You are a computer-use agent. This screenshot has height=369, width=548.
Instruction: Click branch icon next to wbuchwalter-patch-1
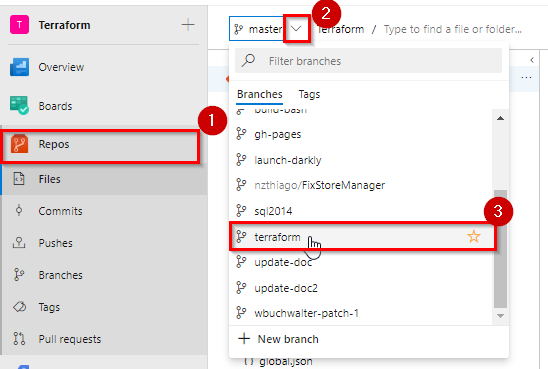241,313
